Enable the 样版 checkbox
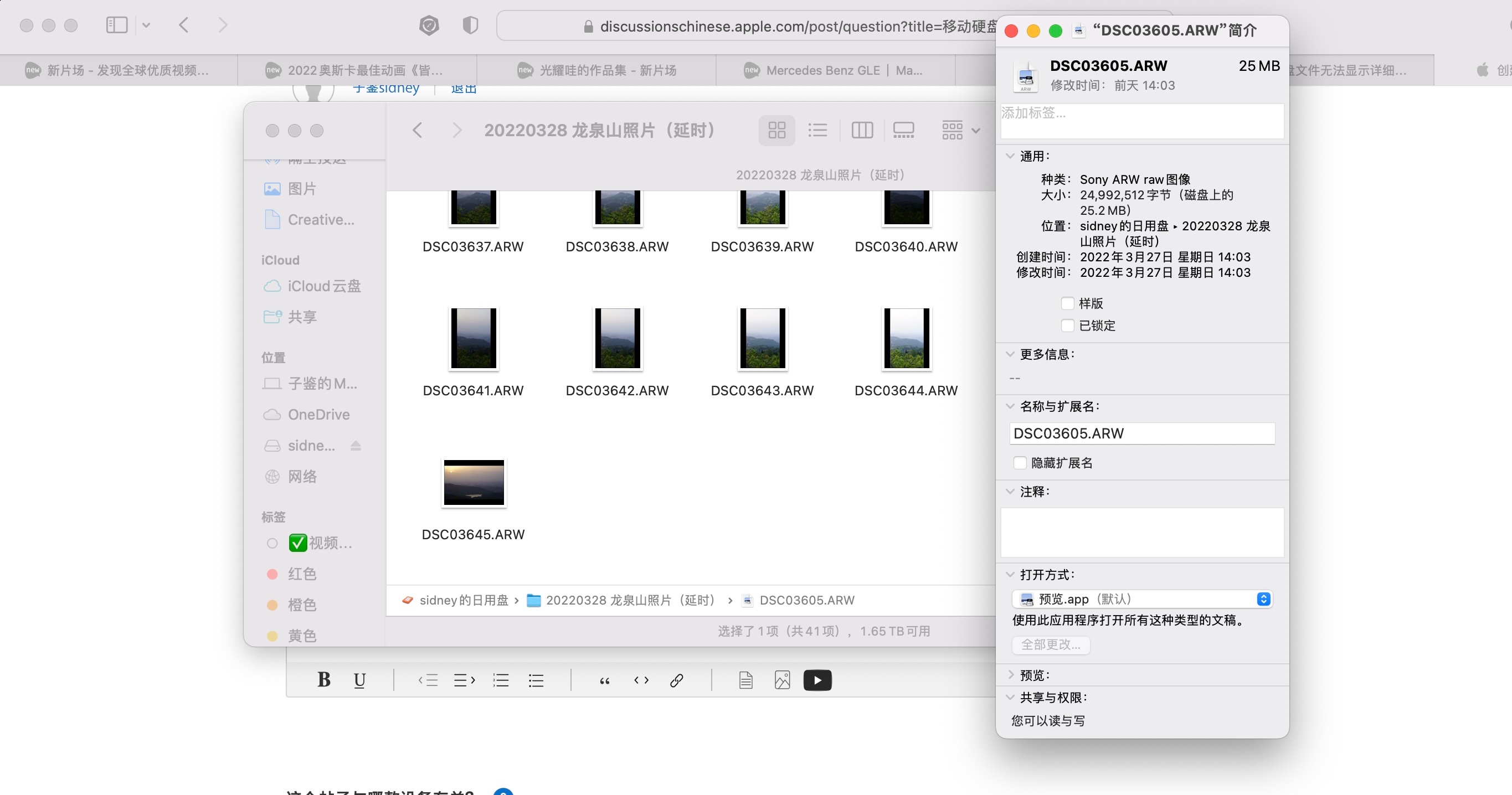Viewport: 1512px width, 795px height. click(1068, 303)
